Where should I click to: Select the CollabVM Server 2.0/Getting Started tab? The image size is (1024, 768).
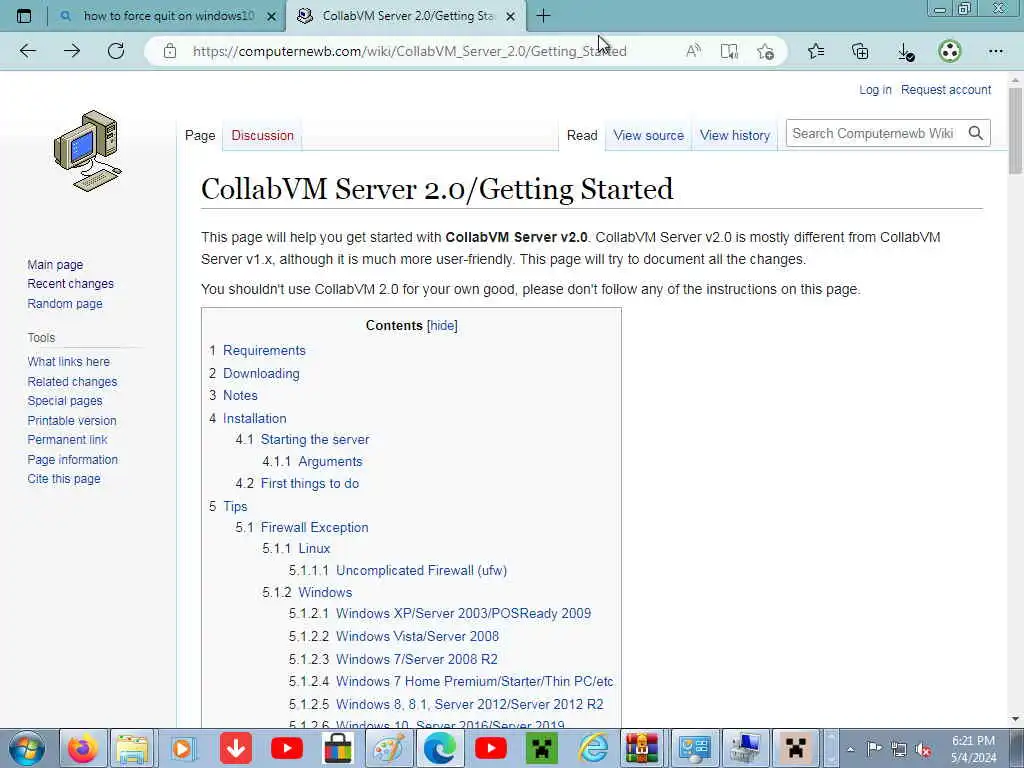point(407,16)
